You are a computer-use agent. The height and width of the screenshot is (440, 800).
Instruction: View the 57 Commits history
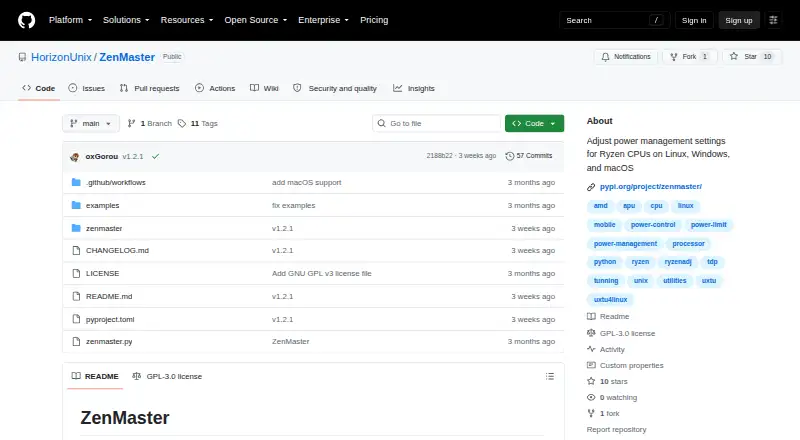pos(529,156)
